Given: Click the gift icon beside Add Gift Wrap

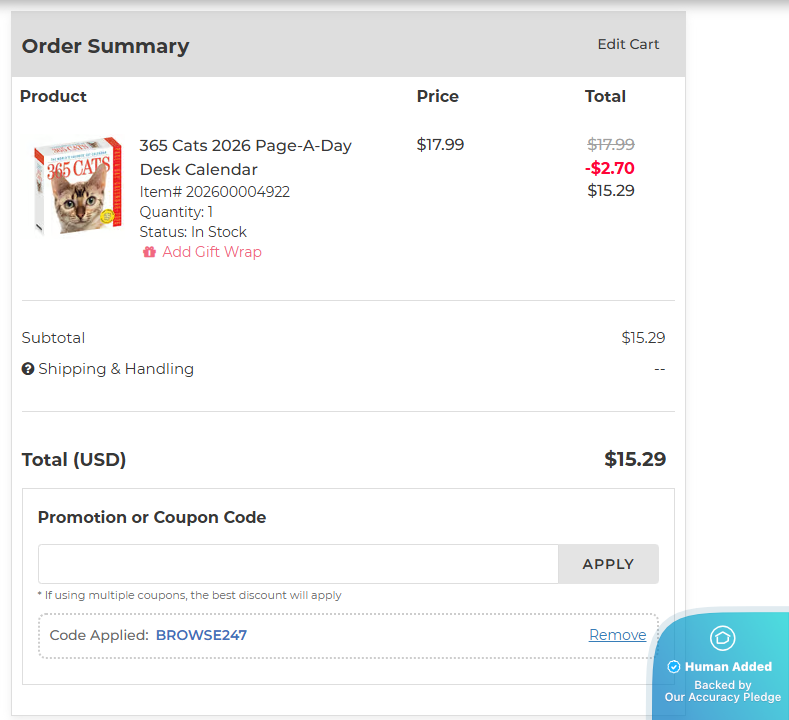Looking at the screenshot, I should [x=150, y=252].
